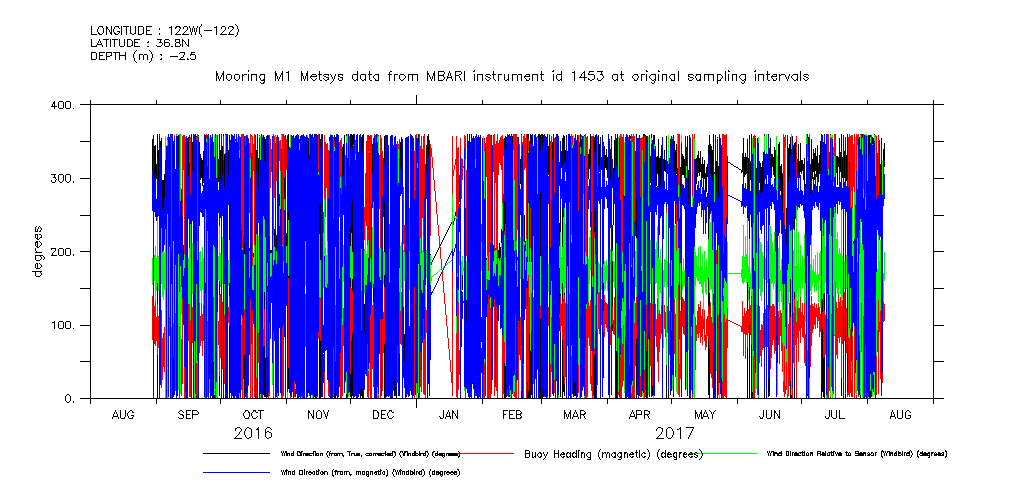Click the 400 y-axis tick label
1009x504 pixels.
(x=63, y=105)
